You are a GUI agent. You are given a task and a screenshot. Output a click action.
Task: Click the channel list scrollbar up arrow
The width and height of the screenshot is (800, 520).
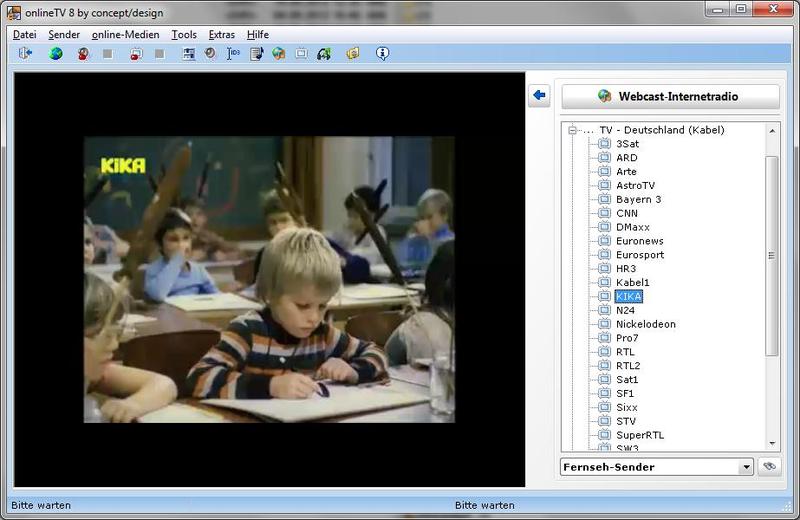[x=772, y=131]
